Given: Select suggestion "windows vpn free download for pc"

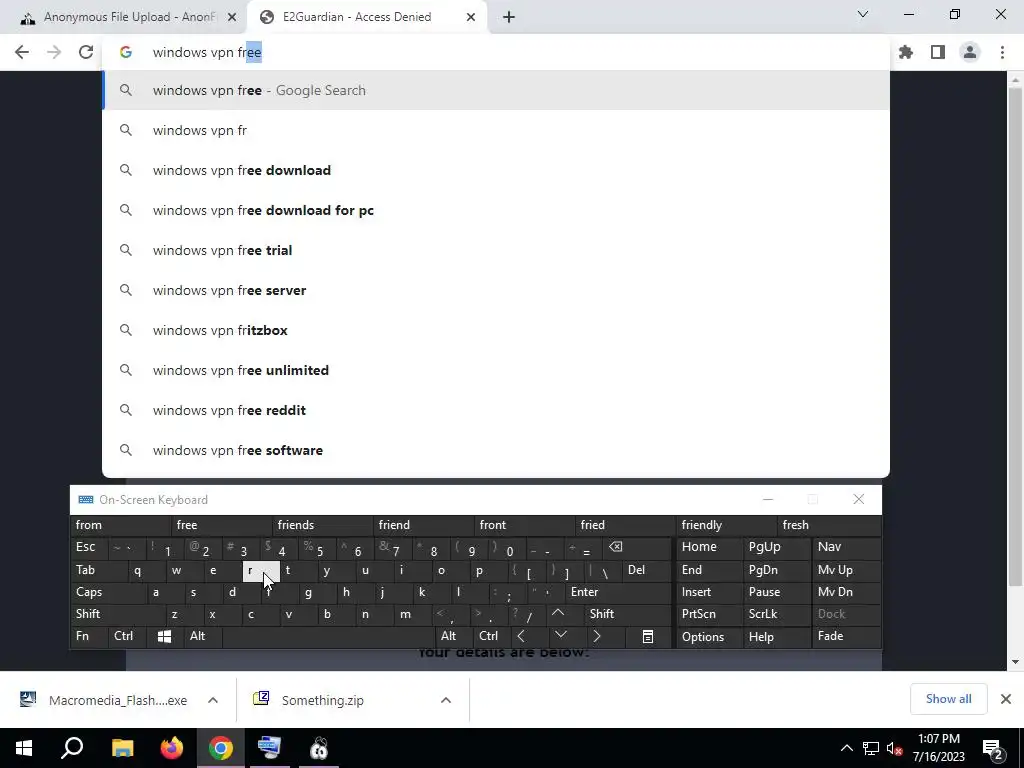Looking at the screenshot, I should tap(496, 210).
